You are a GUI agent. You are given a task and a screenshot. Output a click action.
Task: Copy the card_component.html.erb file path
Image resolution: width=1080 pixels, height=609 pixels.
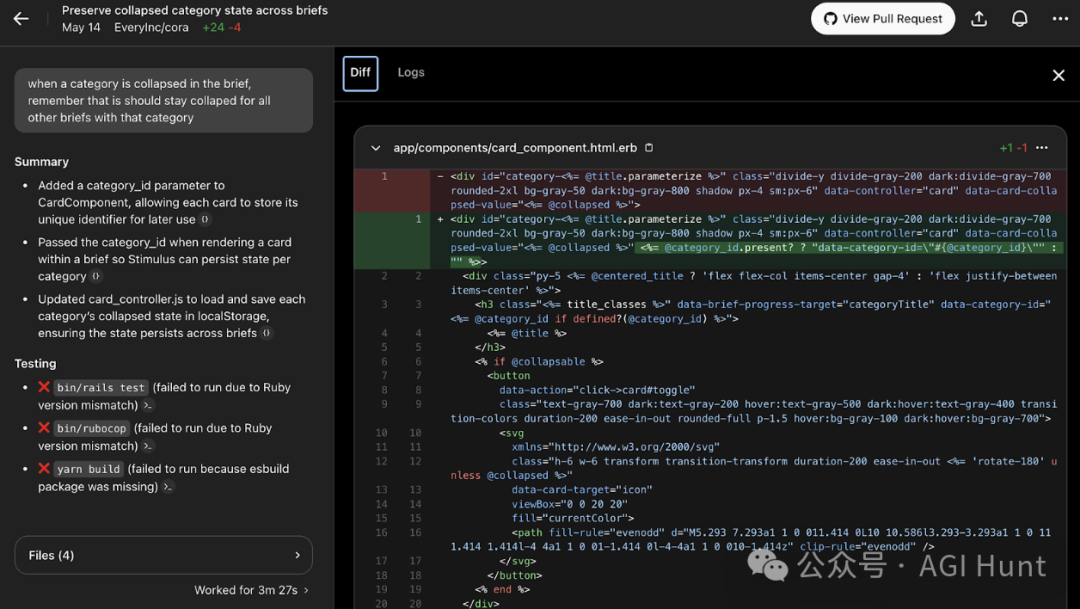pos(649,147)
